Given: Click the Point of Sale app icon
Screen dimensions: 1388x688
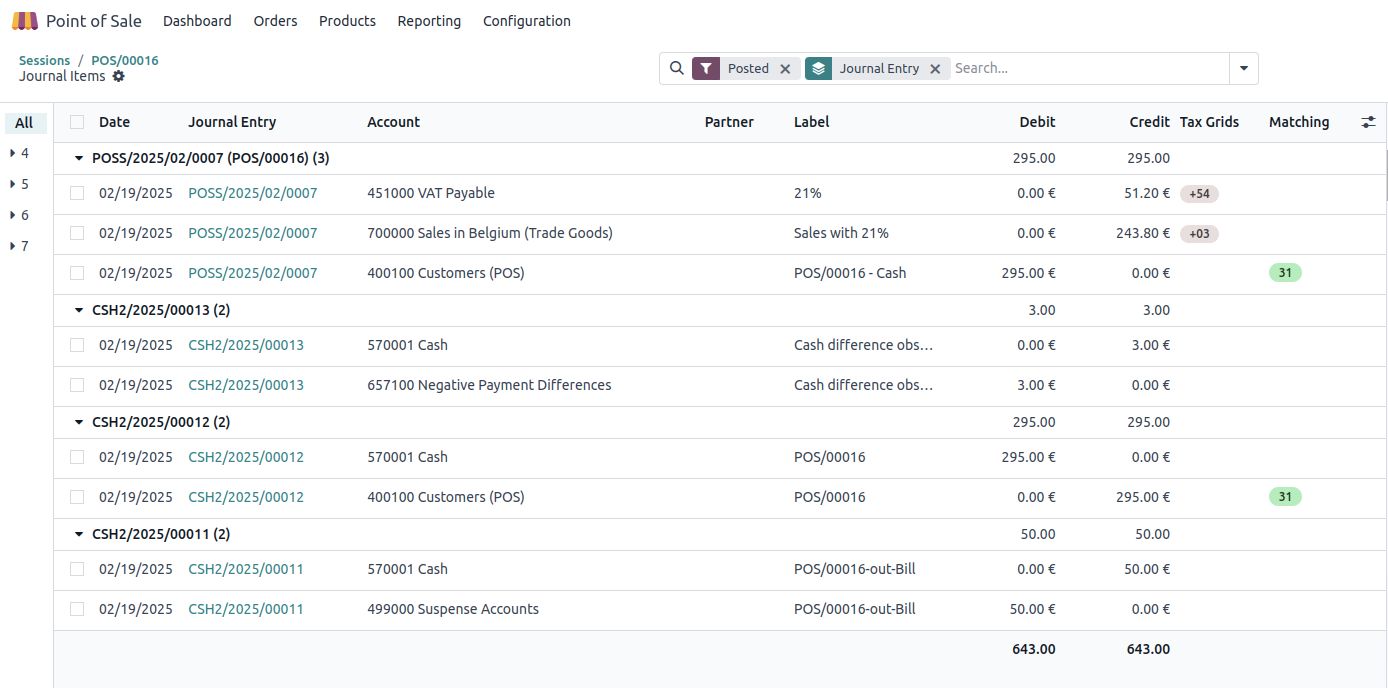Looking at the screenshot, I should (25, 21).
